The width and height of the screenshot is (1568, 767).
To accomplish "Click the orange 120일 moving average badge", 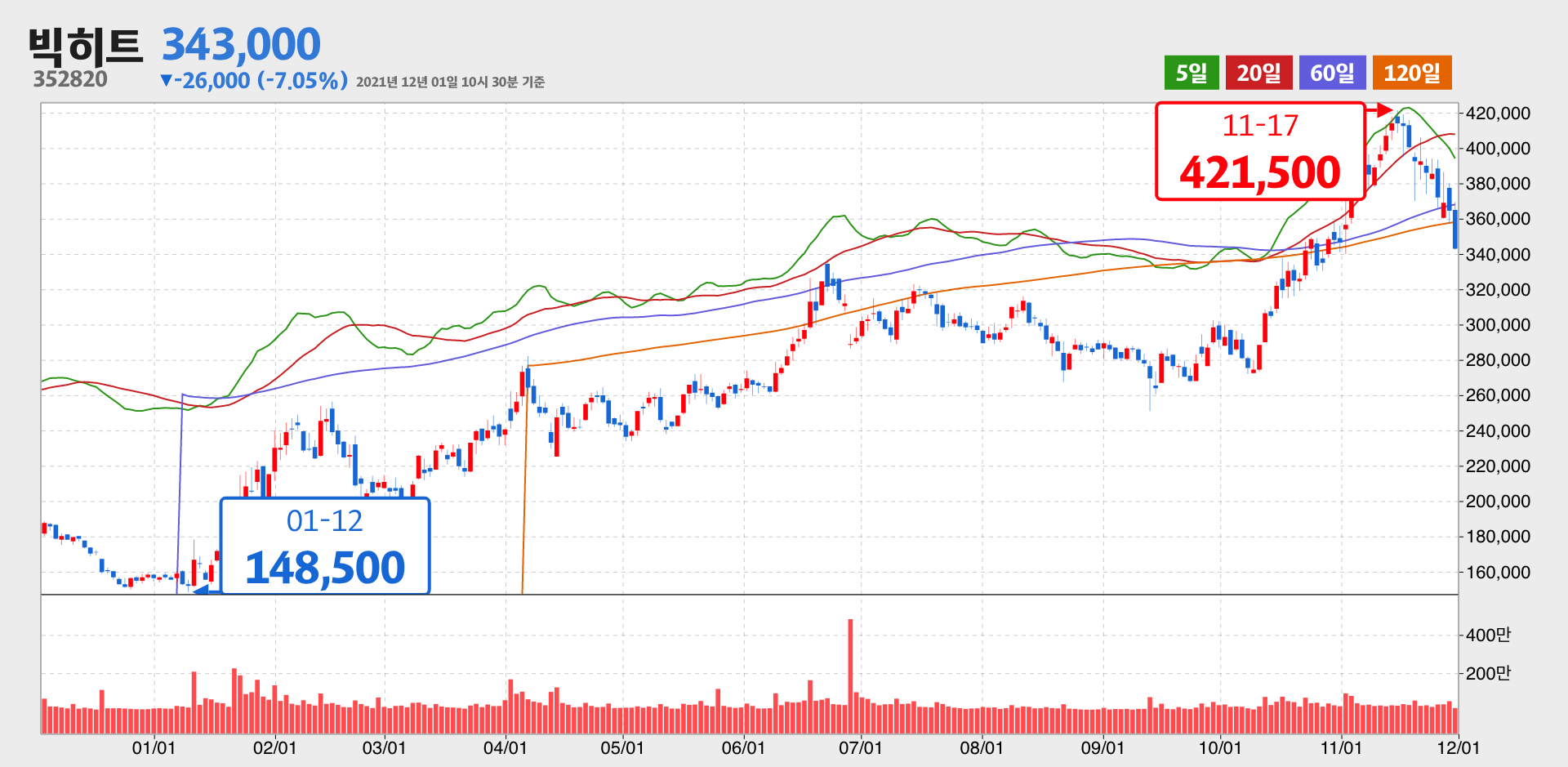I will click(1412, 73).
